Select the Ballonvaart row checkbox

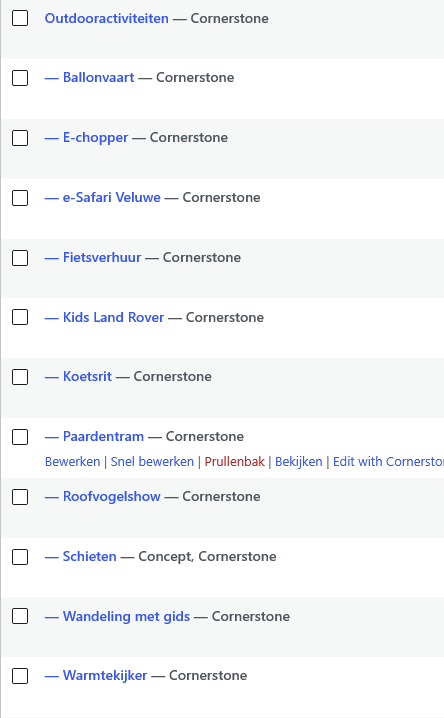tap(20, 78)
